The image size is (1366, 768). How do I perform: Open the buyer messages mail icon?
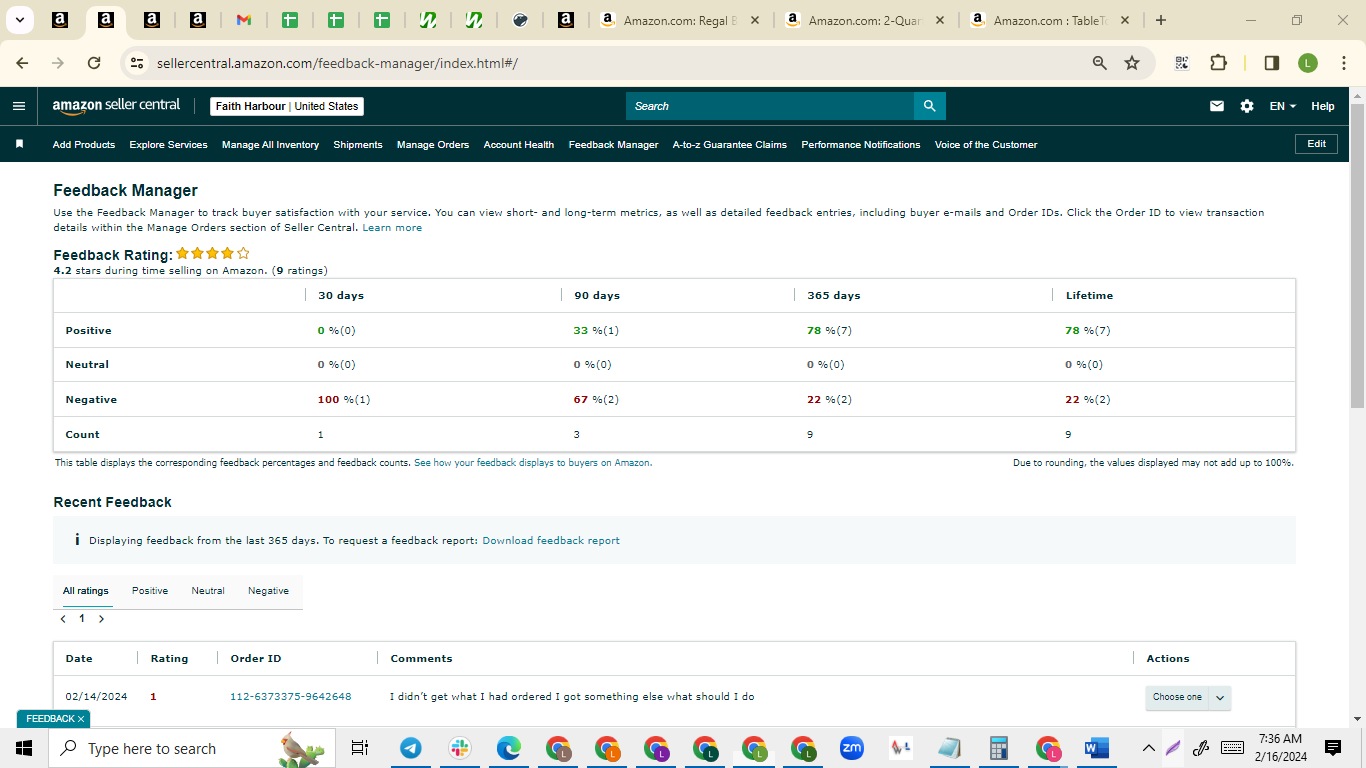(x=1217, y=106)
